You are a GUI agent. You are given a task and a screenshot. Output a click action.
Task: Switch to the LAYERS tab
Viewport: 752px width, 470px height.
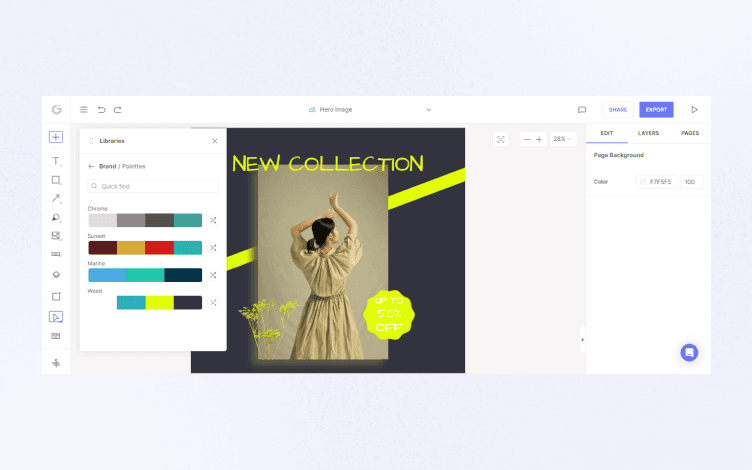click(x=648, y=133)
